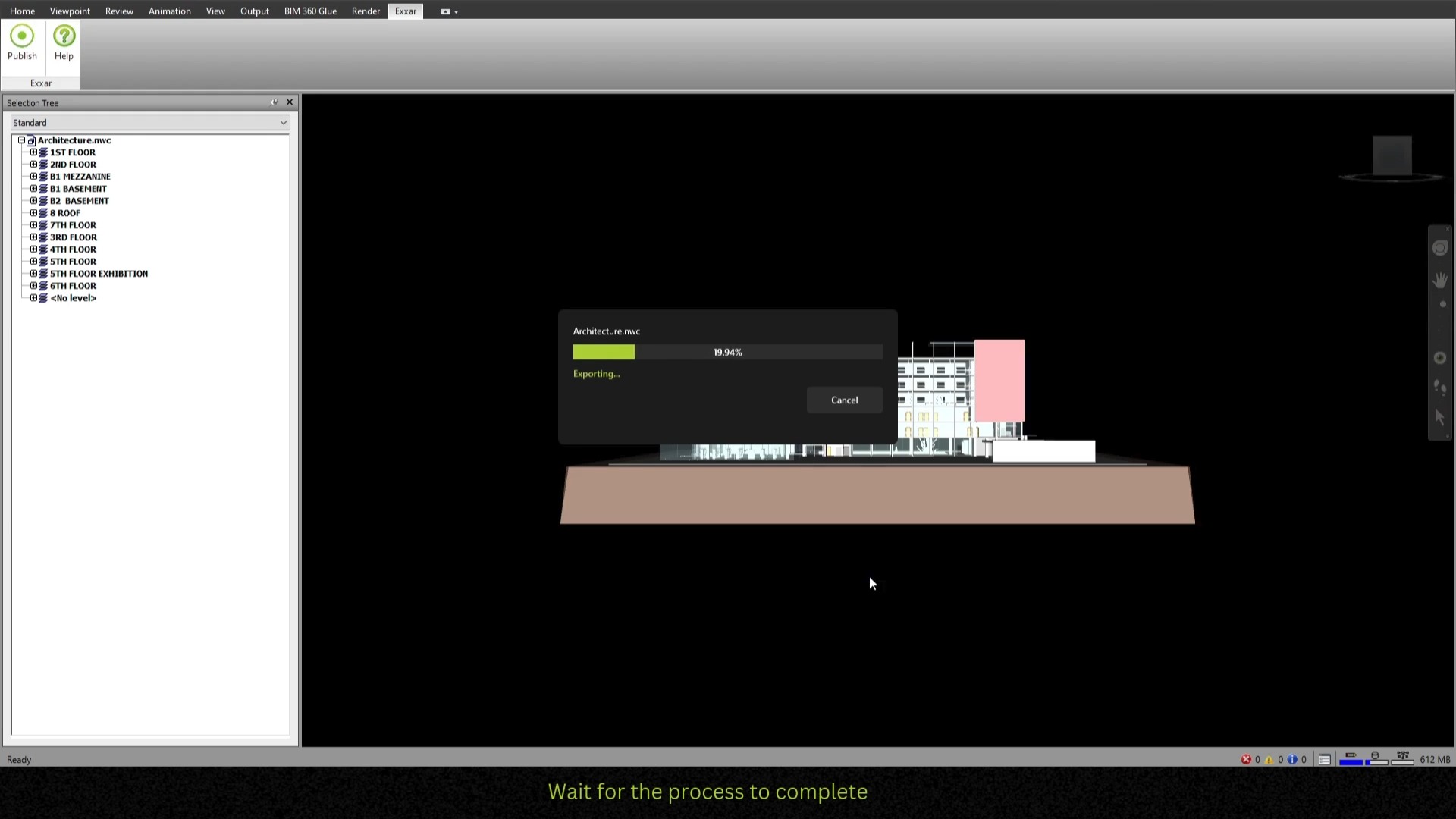This screenshot has height=819, width=1456.
Task: Collapse the Architecture.nwc root node
Action: pyautogui.click(x=21, y=140)
